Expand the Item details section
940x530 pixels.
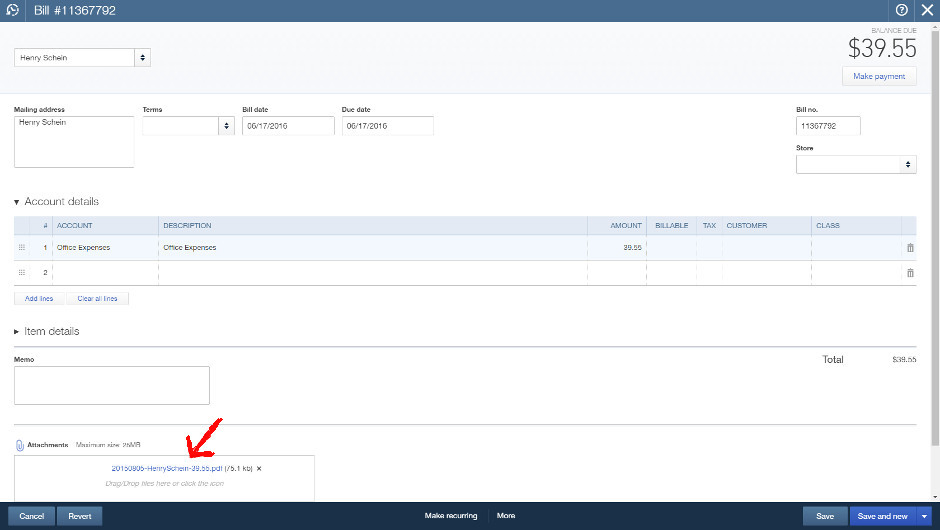click(x=16, y=332)
